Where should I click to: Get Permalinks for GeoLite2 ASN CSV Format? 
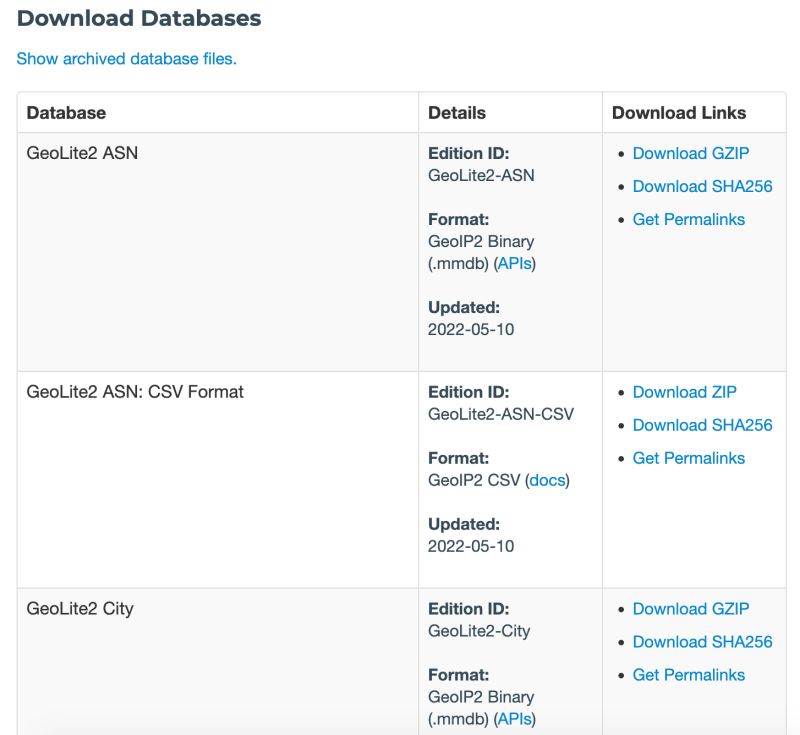pos(688,458)
